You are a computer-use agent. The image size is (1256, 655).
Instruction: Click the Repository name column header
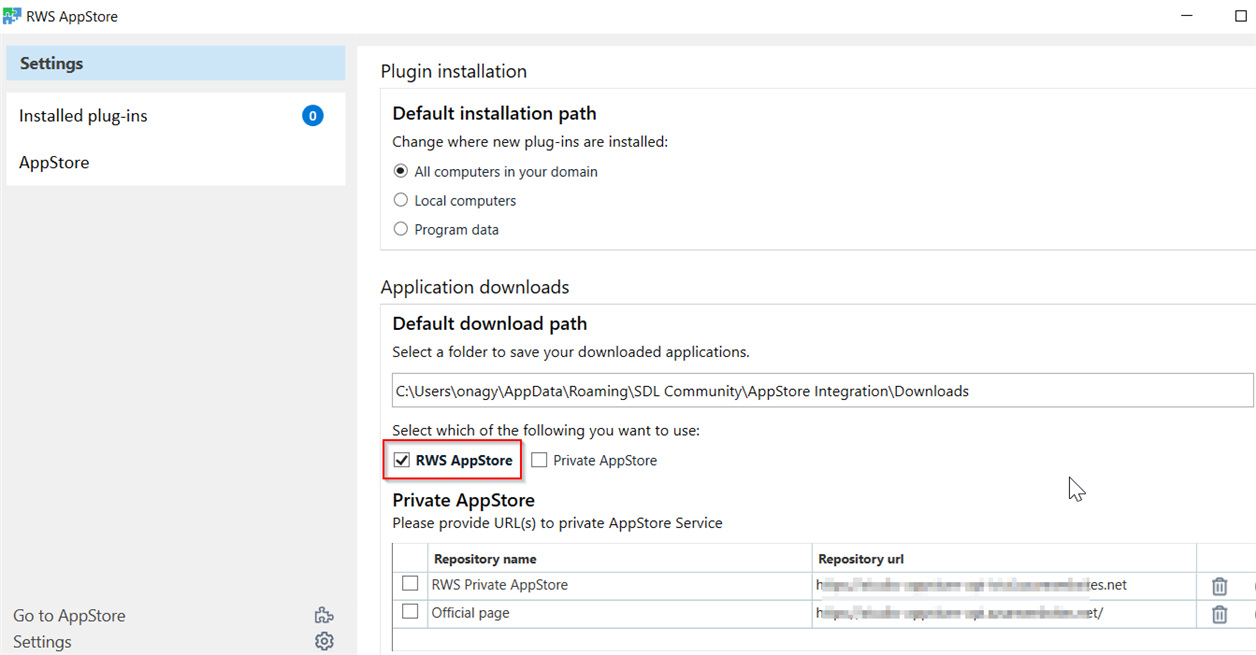[620, 559]
